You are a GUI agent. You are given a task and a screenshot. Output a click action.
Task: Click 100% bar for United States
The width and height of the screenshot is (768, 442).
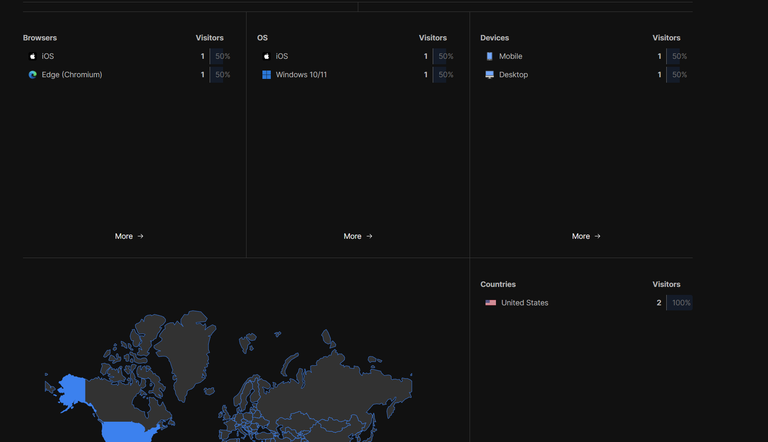pos(680,303)
